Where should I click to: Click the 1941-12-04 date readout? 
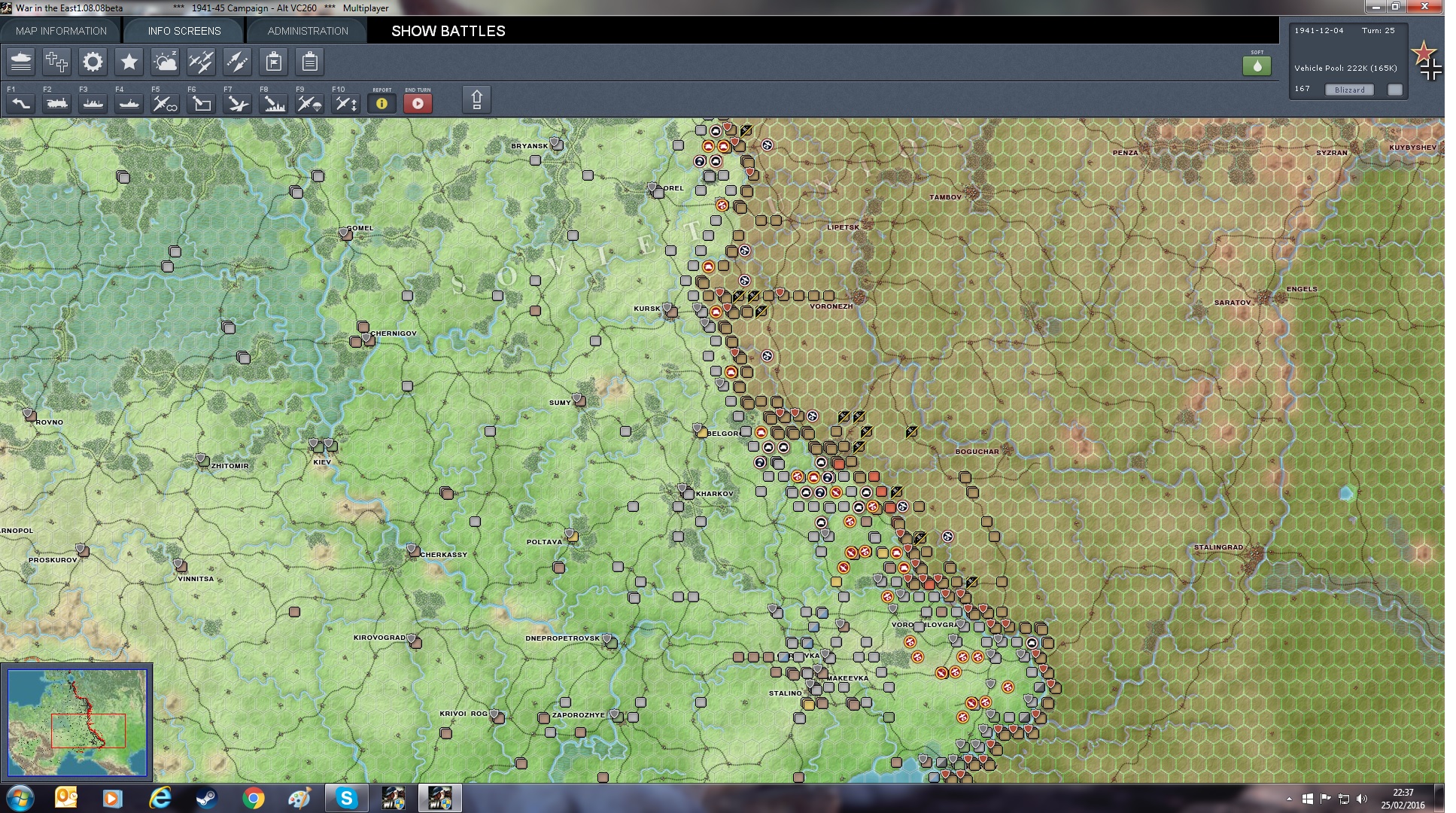pyautogui.click(x=1318, y=31)
